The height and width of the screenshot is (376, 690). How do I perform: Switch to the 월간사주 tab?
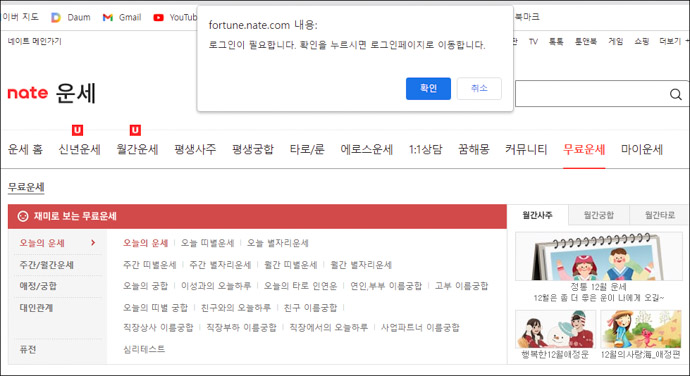click(537, 215)
